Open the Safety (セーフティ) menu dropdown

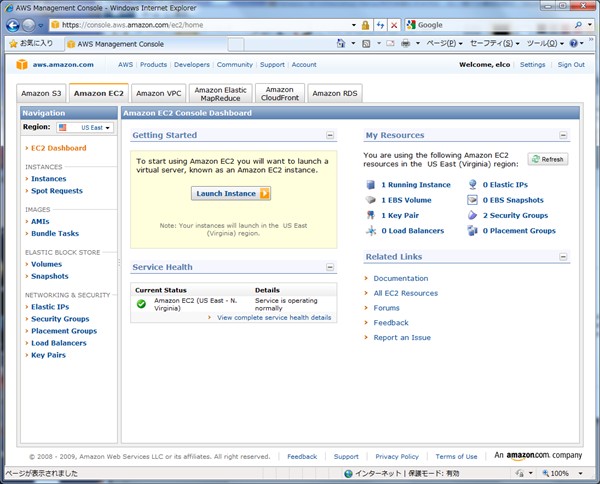tap(494, 43)
